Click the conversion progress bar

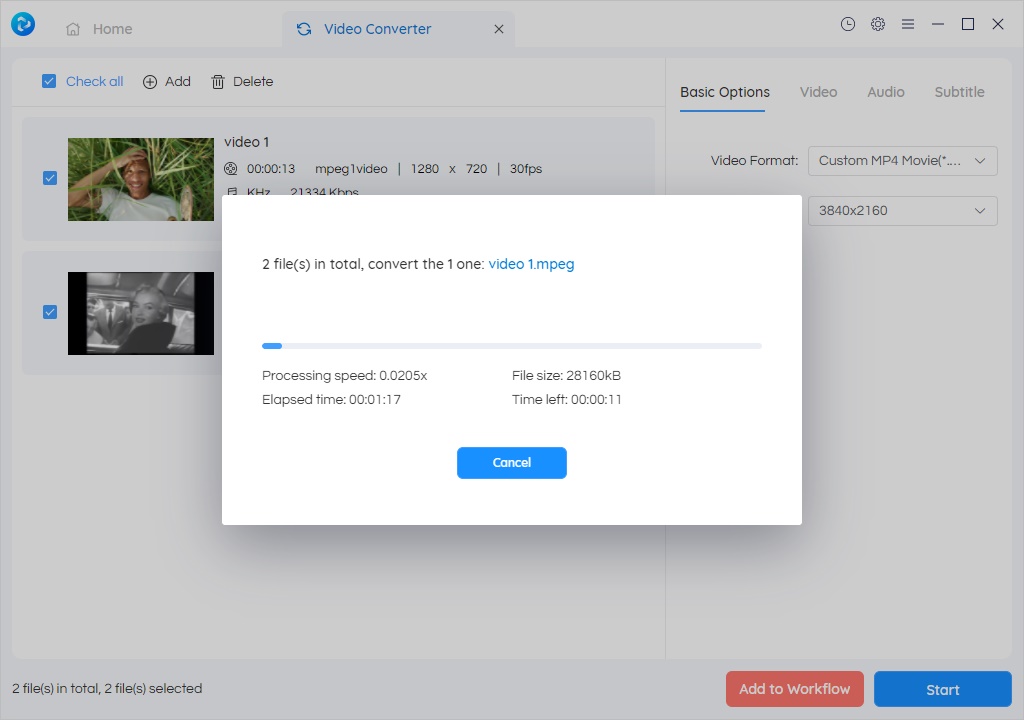[511, 346]
